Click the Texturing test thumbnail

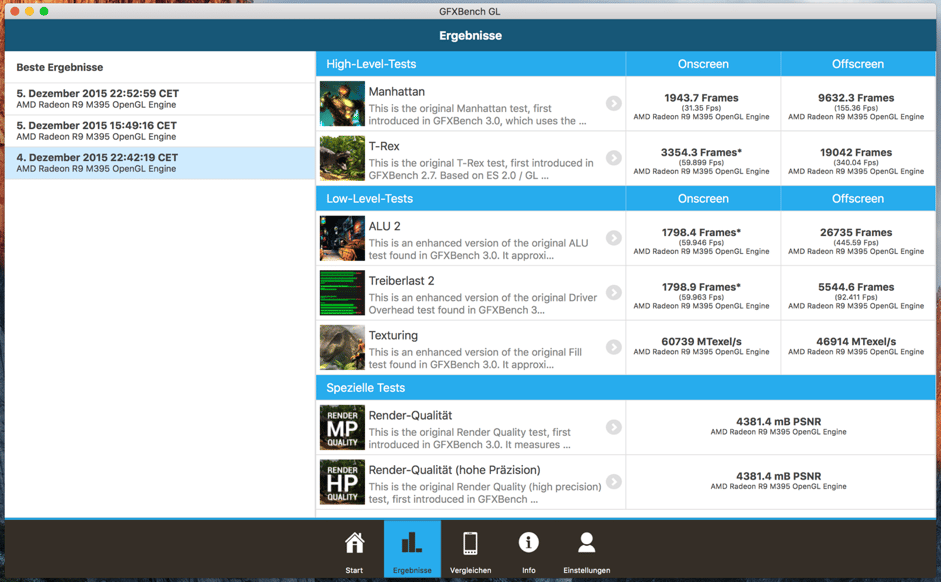coord(342,347)
